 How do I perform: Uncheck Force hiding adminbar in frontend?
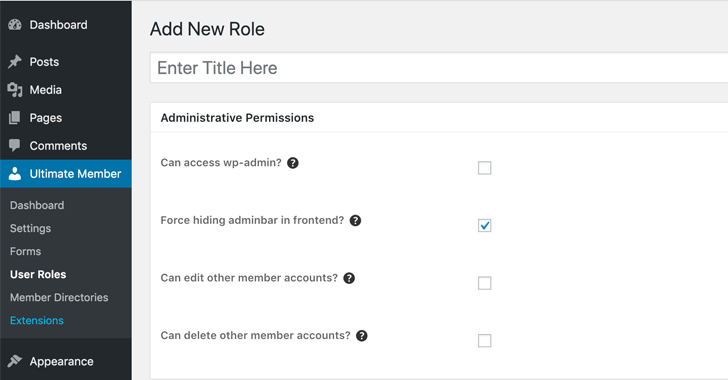[x=484, y=225]
